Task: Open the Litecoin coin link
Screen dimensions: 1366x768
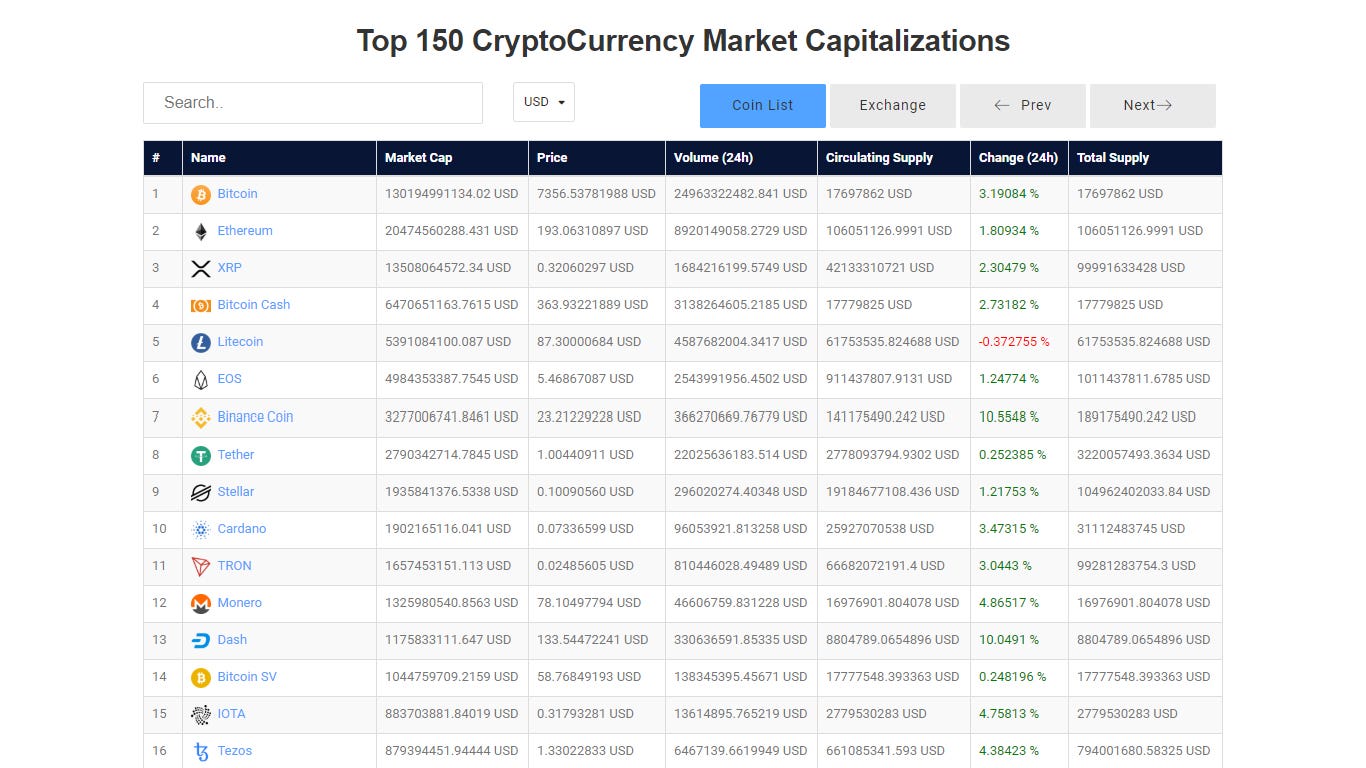Action: click(240, 342)
